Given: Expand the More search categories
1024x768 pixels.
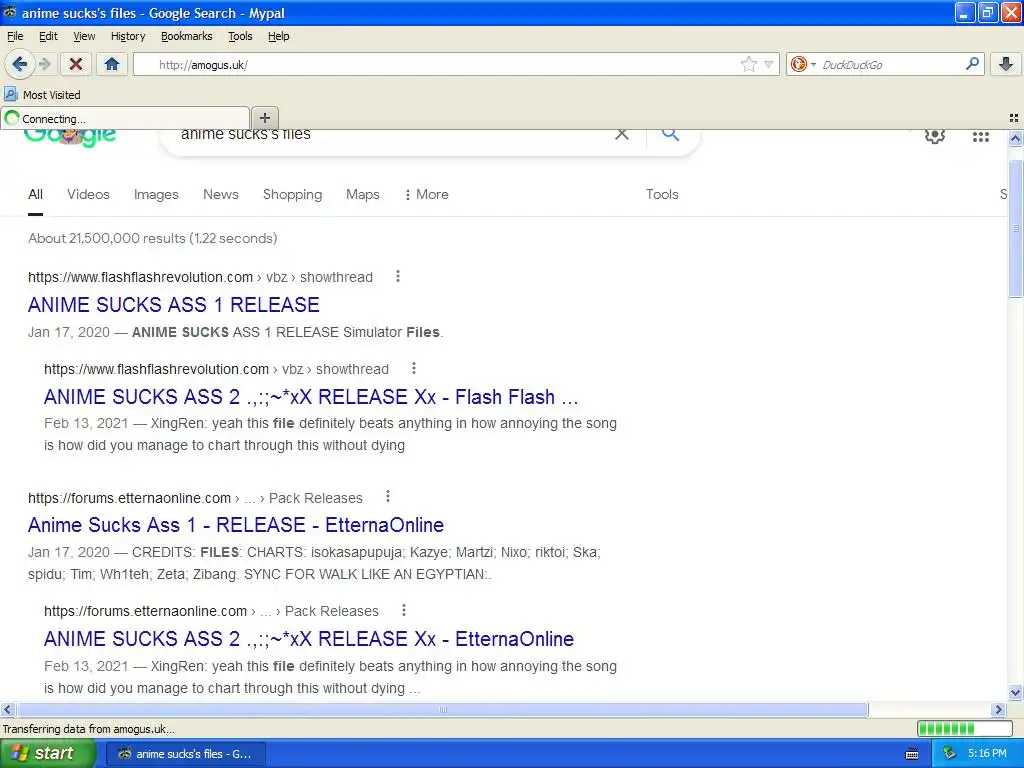Looking at the screenshot, I should click(427, 195).
